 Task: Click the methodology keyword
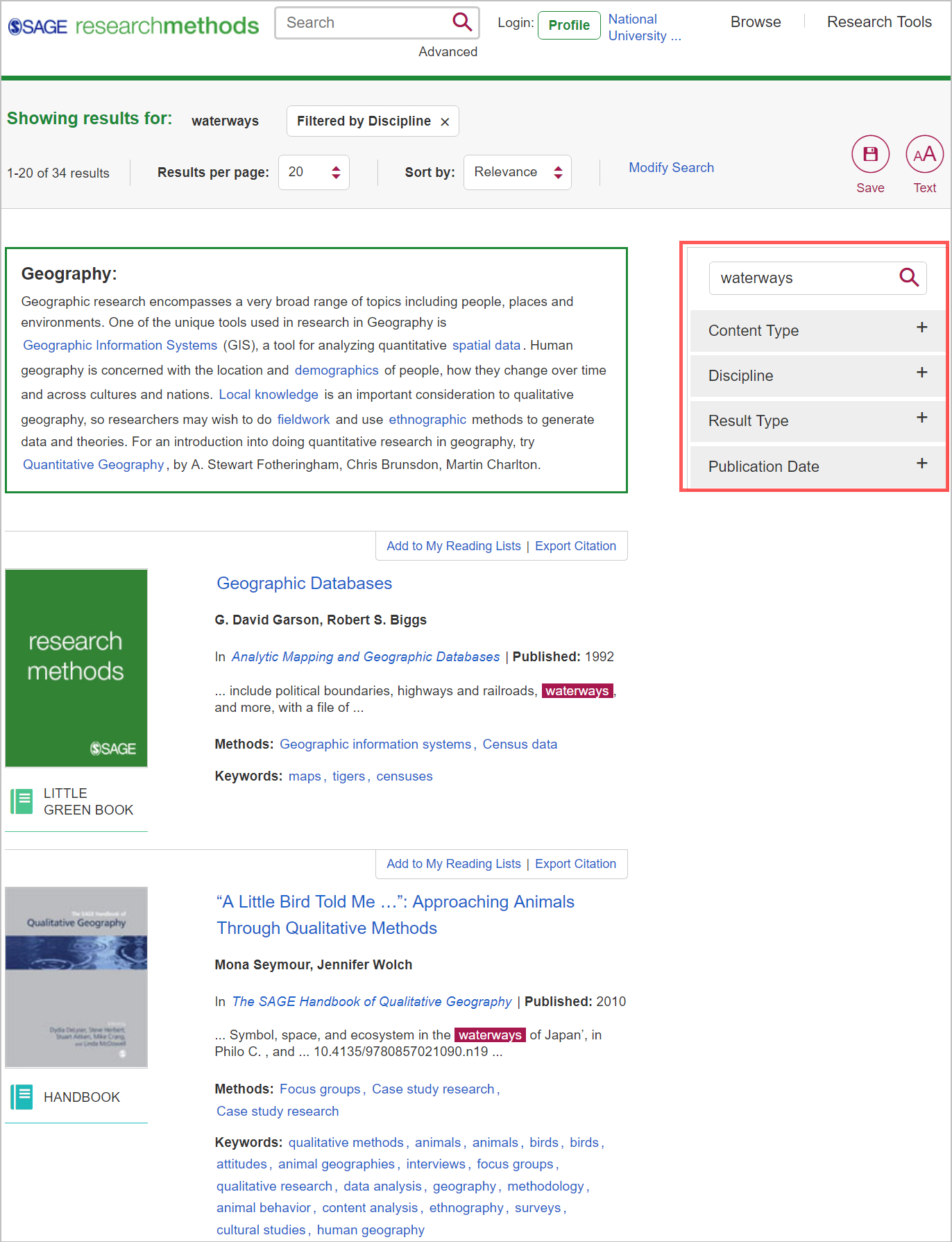click(x=545, y=1186)
